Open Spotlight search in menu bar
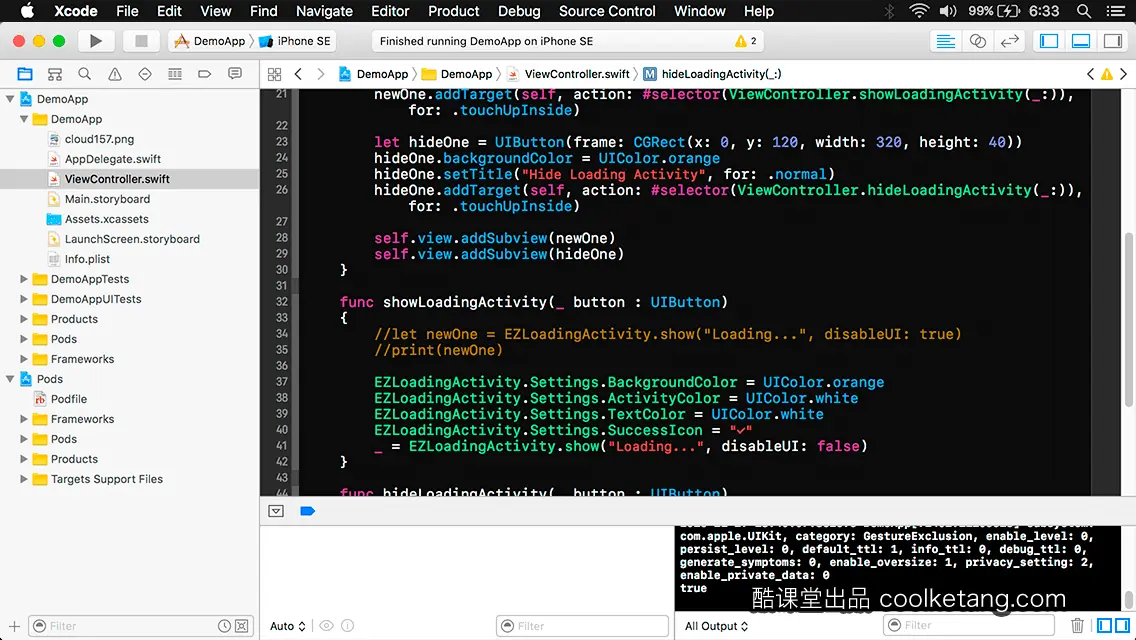1136x640 pixels. 1084,11
